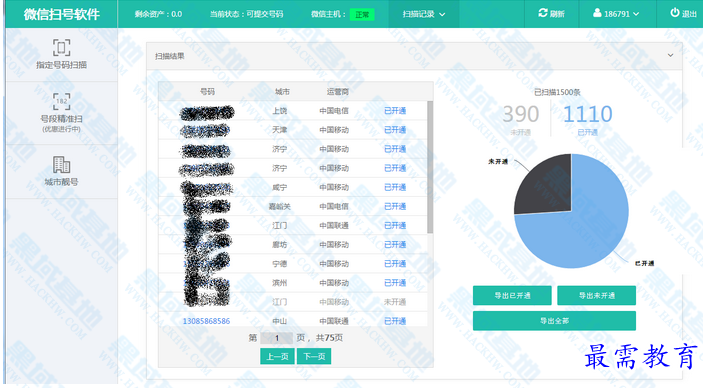Viewport: 706px width, 388px height.
Task: Collapse the 扫描结果 panel chevron
Action: coord(670,55)
